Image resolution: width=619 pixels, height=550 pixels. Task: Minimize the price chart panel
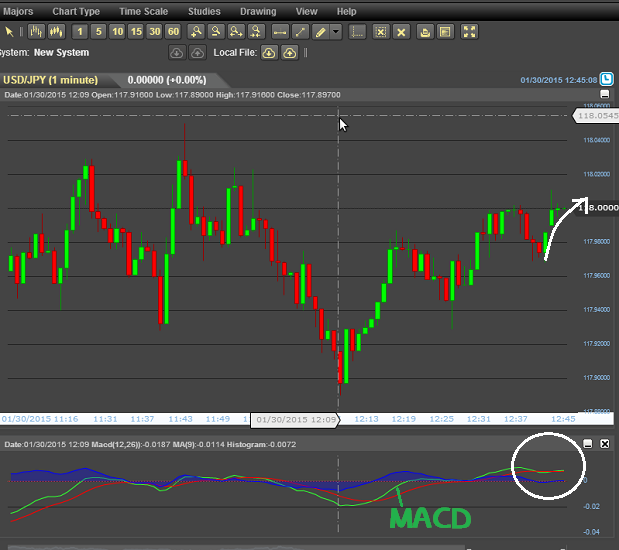click(604, 94)
